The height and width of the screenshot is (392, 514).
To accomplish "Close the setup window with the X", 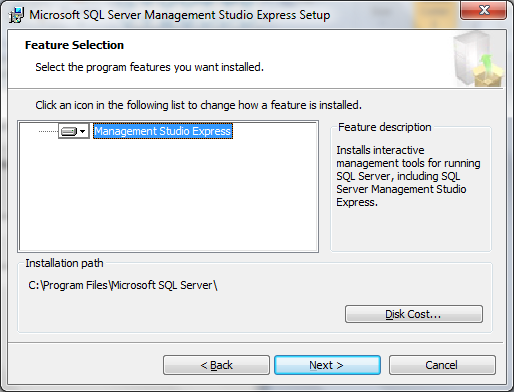I will (x=484, y=10).
